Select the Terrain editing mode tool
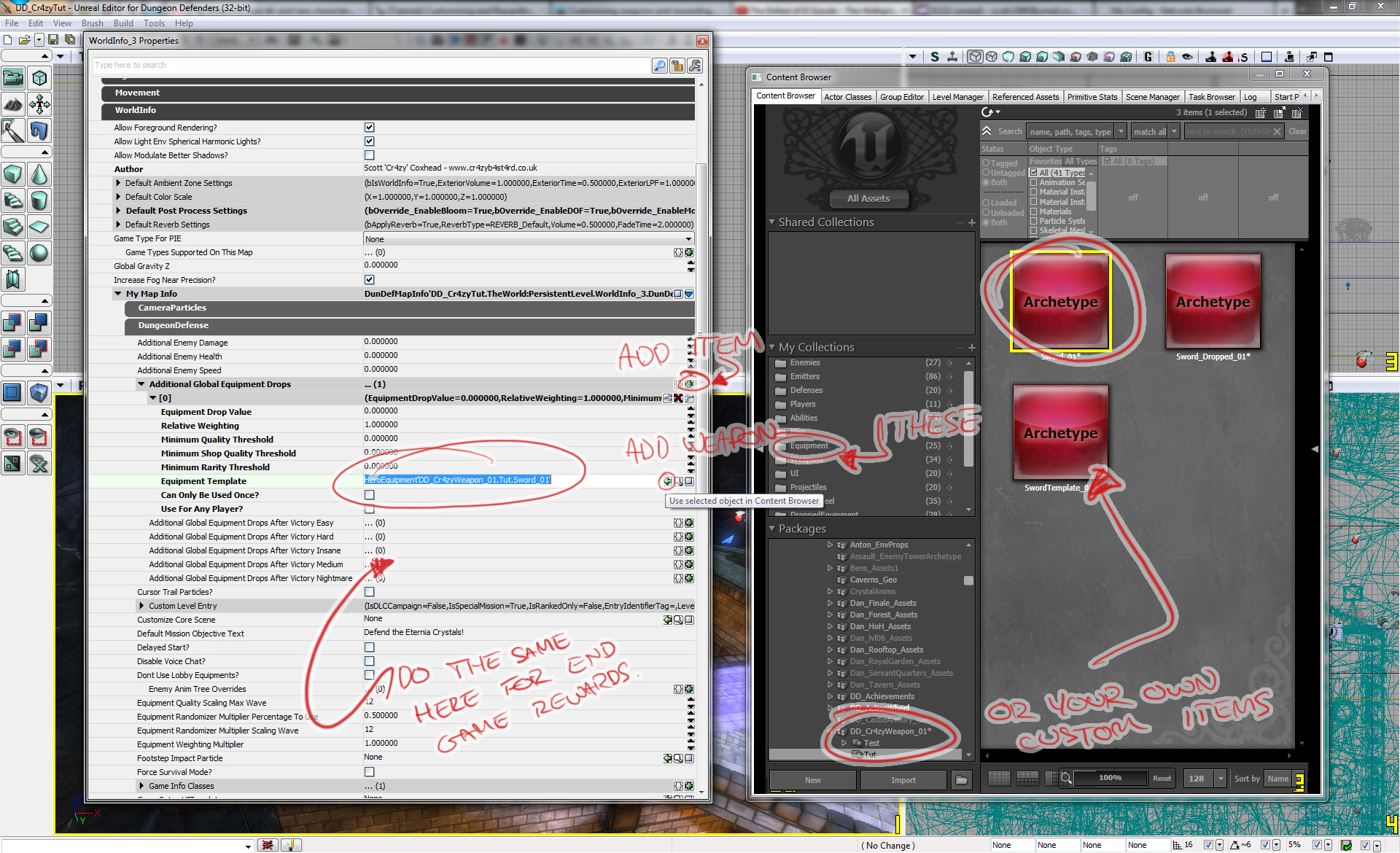1400x853 pixels. click(x=13, y=104)
